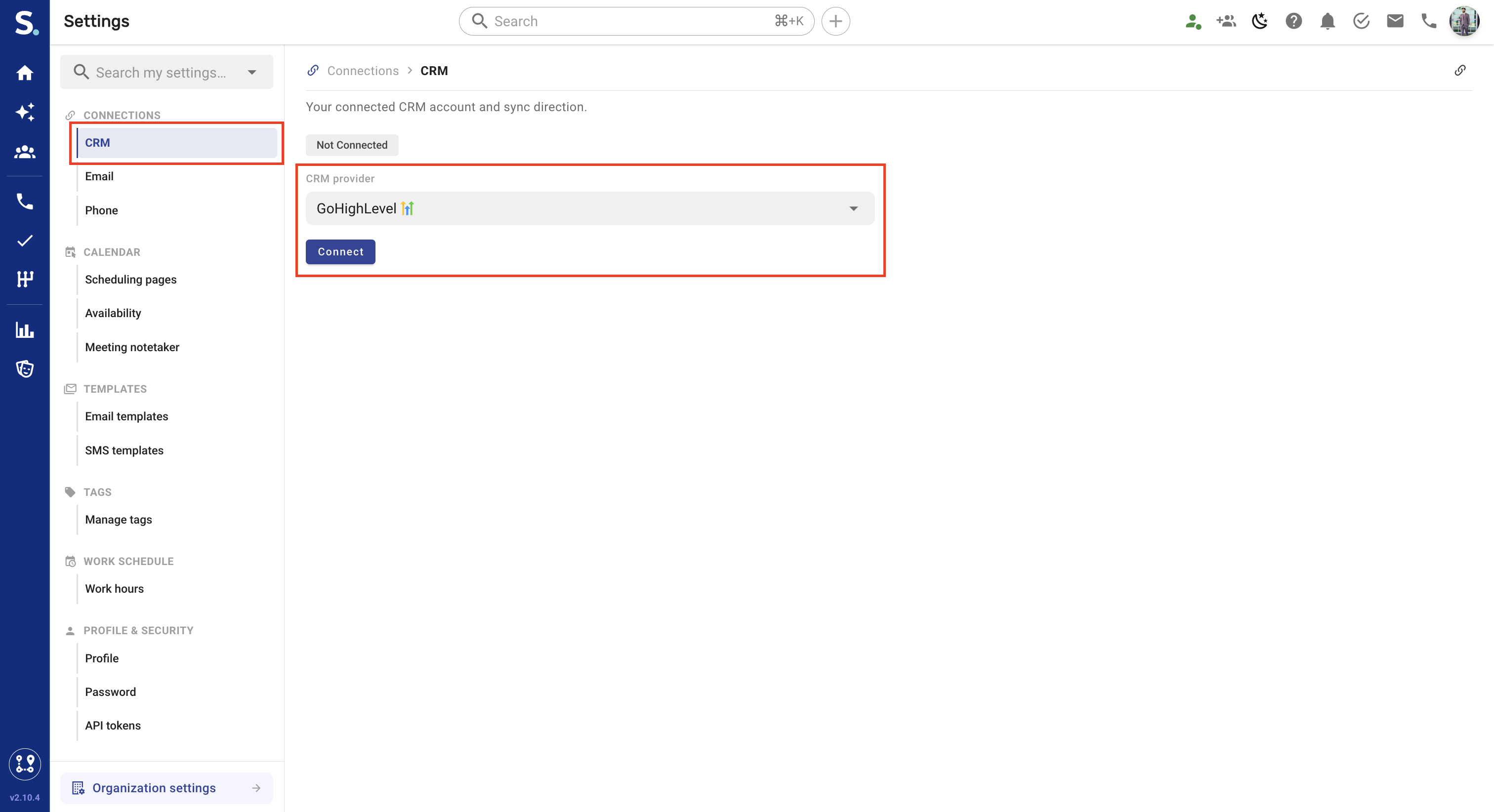Expand the settings search dropdown arrow
This screenshot has width=1494, height=812.
[251, 73]
